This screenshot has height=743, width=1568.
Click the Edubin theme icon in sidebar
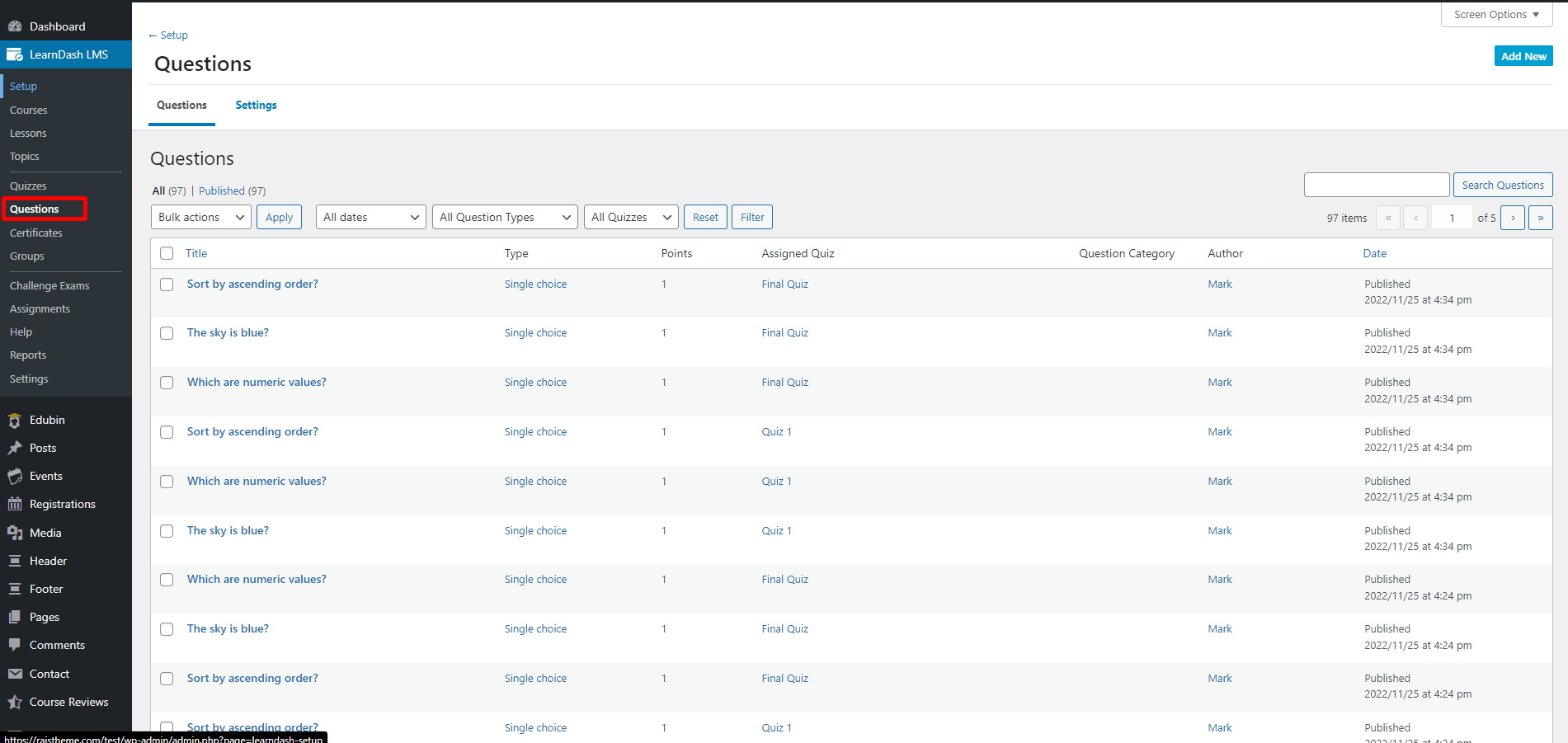15,421
